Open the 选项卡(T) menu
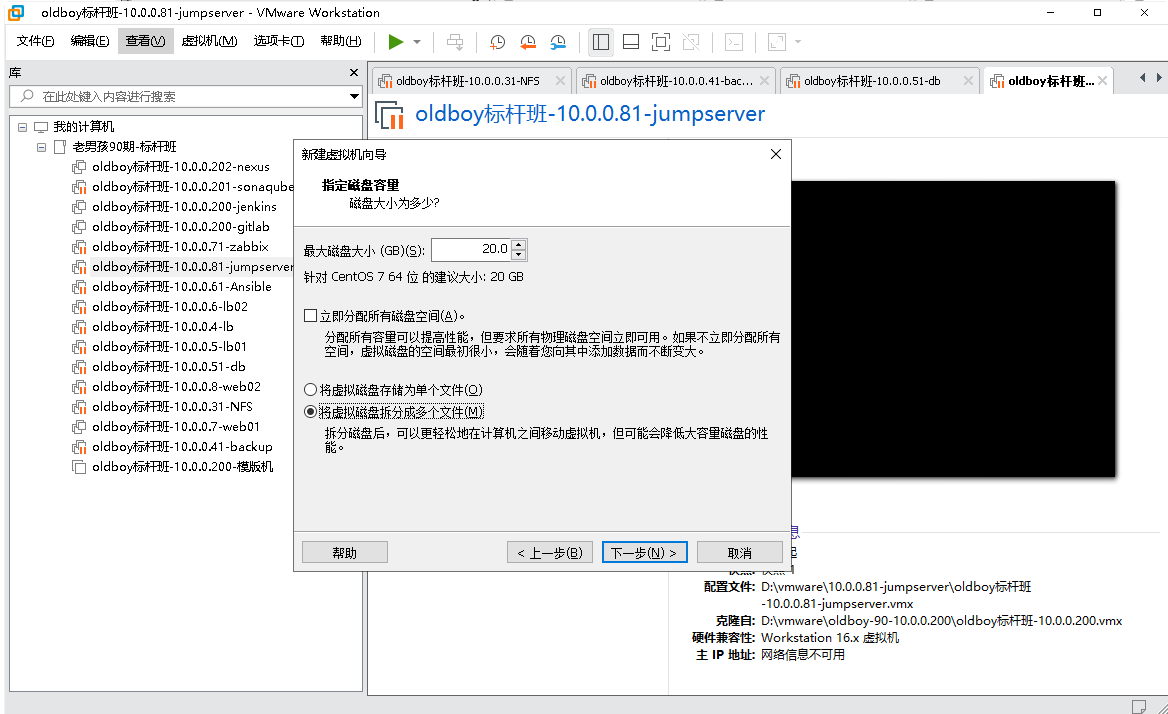This screenshot has height=714, width=1168. tap(279, 41)
